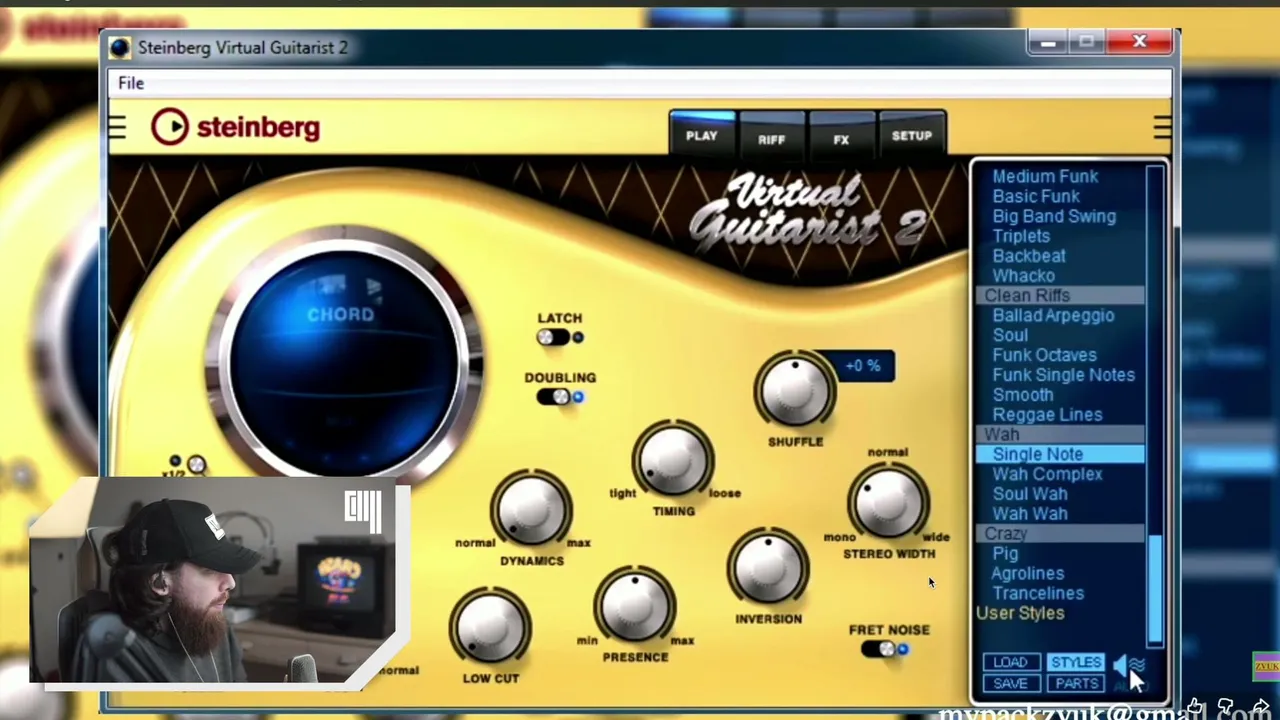
Task: Click the SAVE button
Action: coord(1010,683)
